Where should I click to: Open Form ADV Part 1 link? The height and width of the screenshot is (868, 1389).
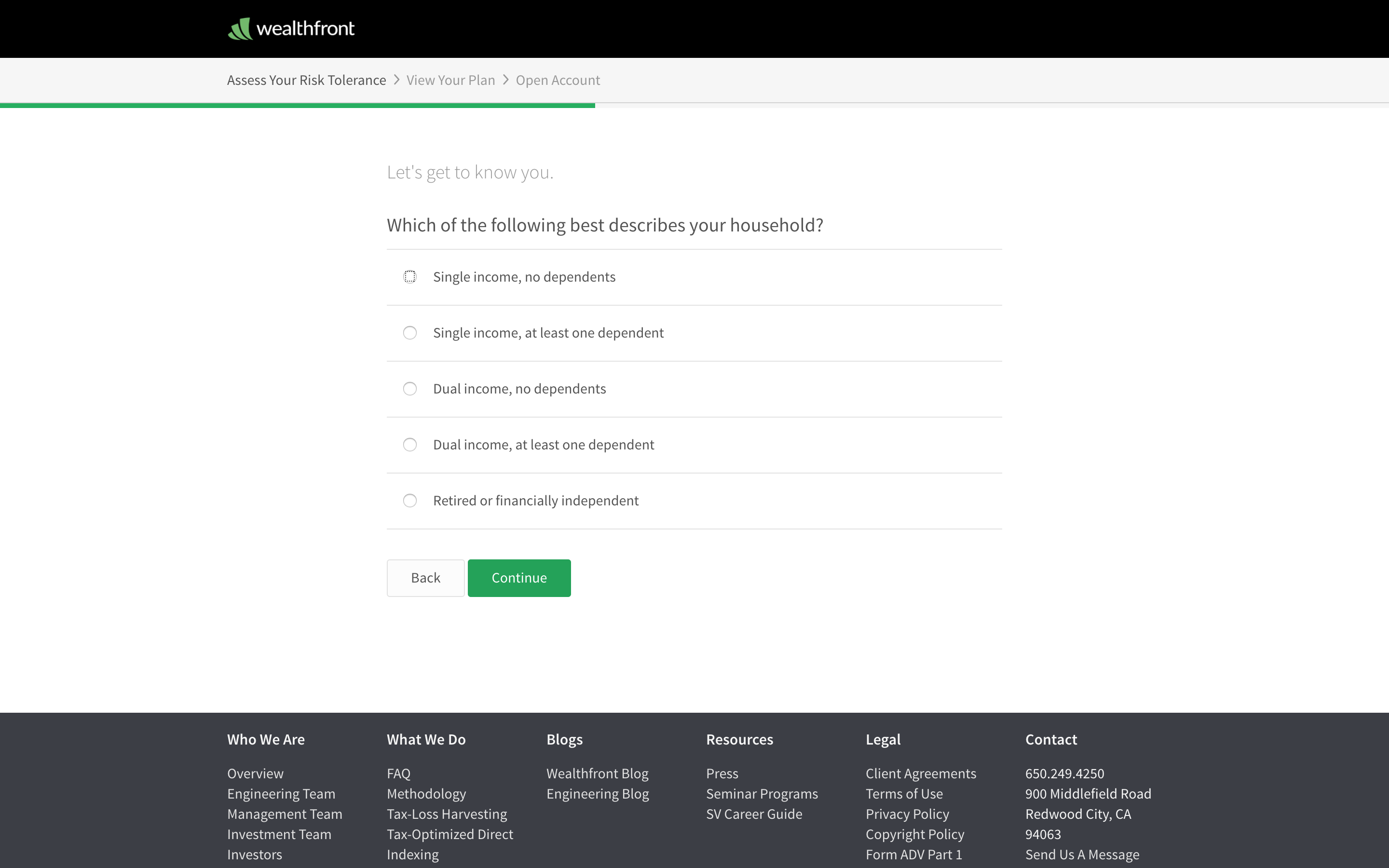click(x=914, y=854)
